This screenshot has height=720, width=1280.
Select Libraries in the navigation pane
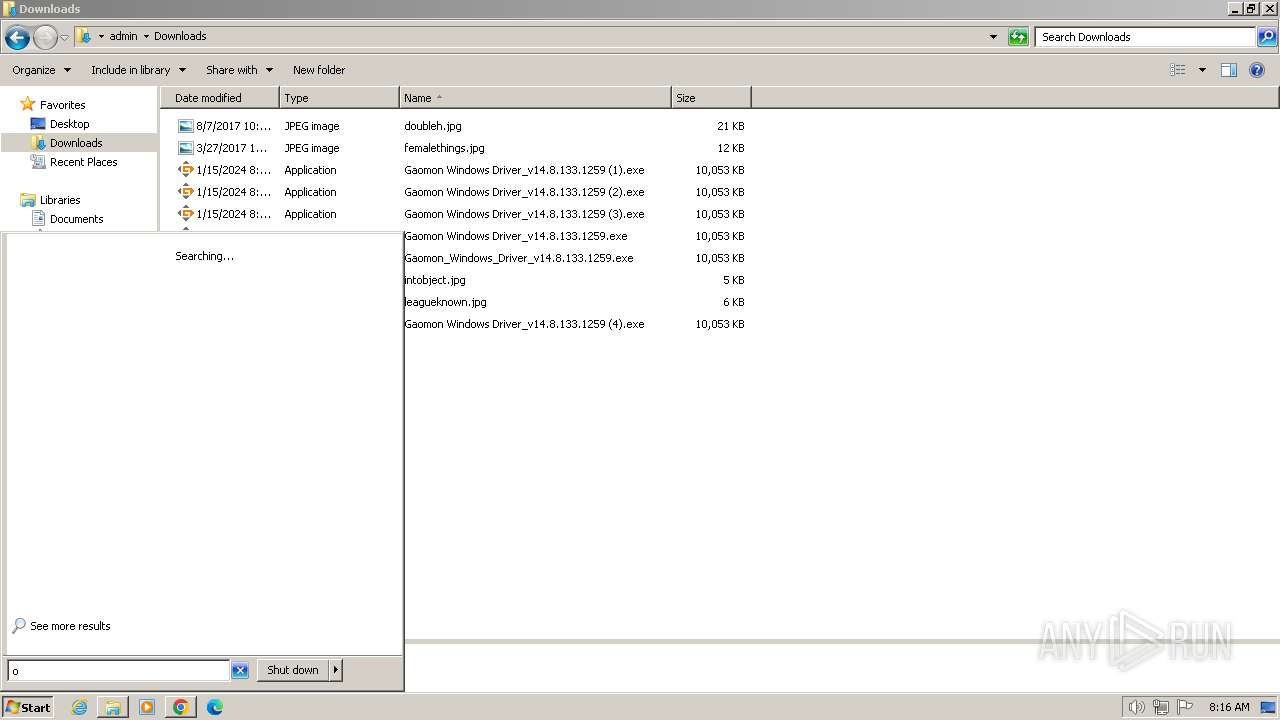coord(60,200)
